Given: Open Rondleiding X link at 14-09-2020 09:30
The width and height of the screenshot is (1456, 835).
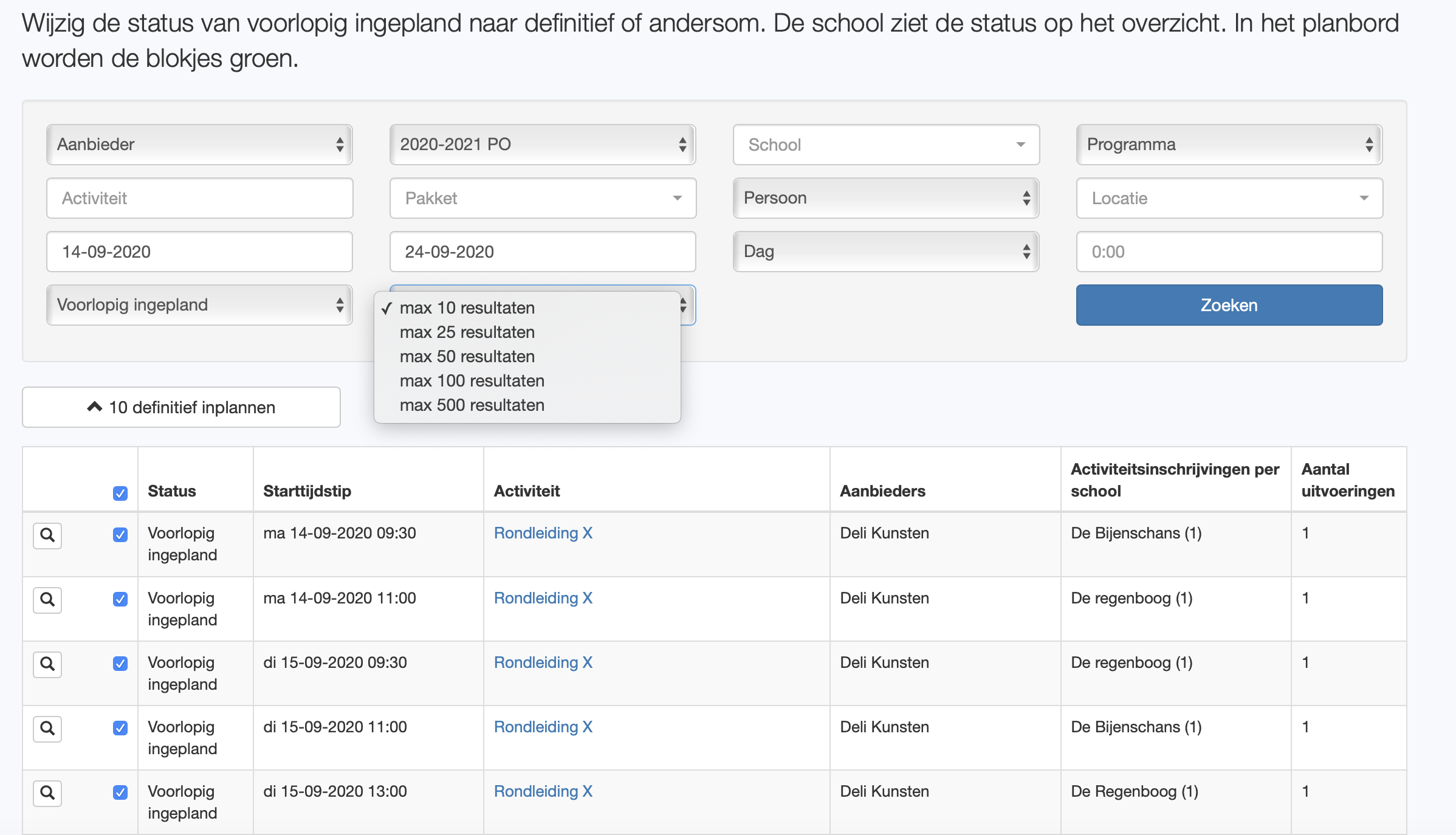Looking at the screenshot, I should [543, 533].
